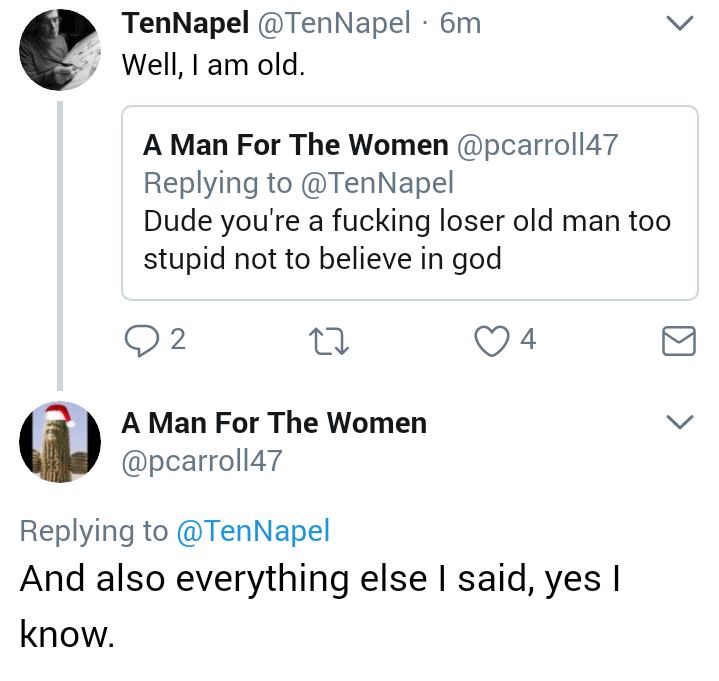Click the retweet arrows icon

pos(329,341)
